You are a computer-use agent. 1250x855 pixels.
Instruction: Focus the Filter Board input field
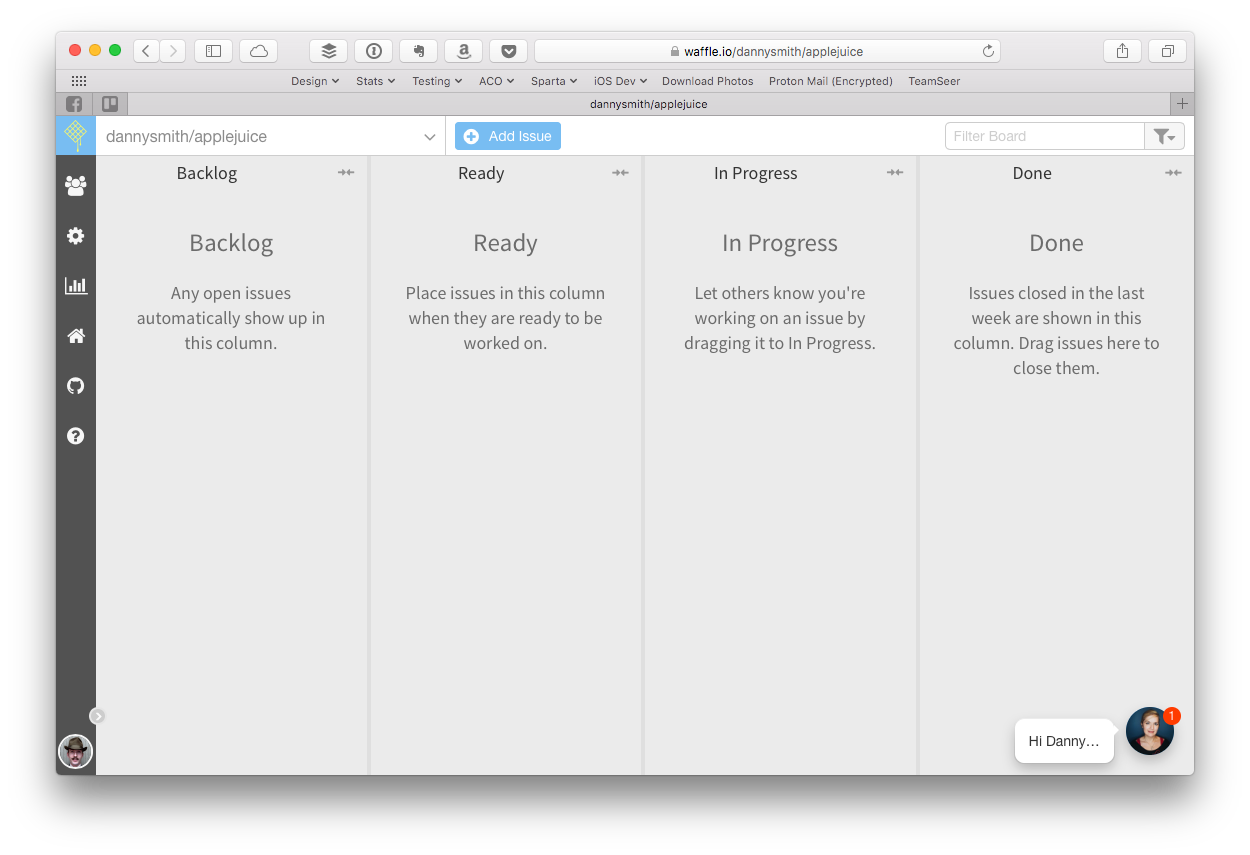coord(1044,136)
